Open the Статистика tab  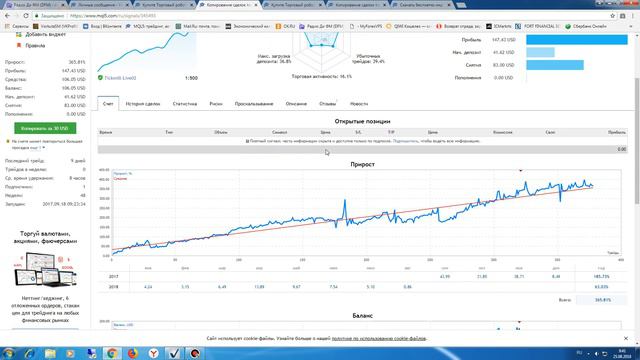coord(184,104)
